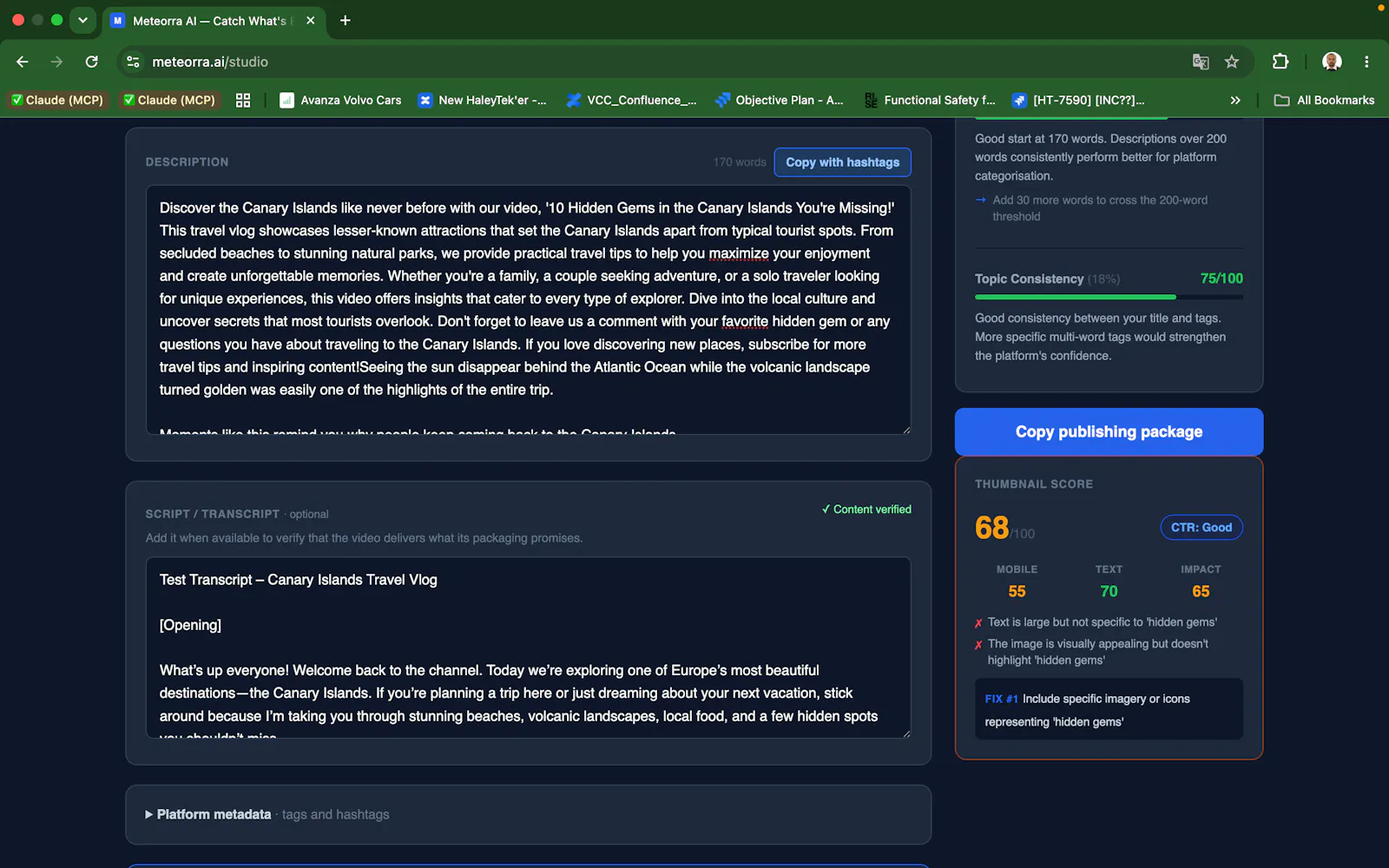Open the apps grid bookmark icon
The width and height of the screenshot is (1389, 868).
point(243,100)
